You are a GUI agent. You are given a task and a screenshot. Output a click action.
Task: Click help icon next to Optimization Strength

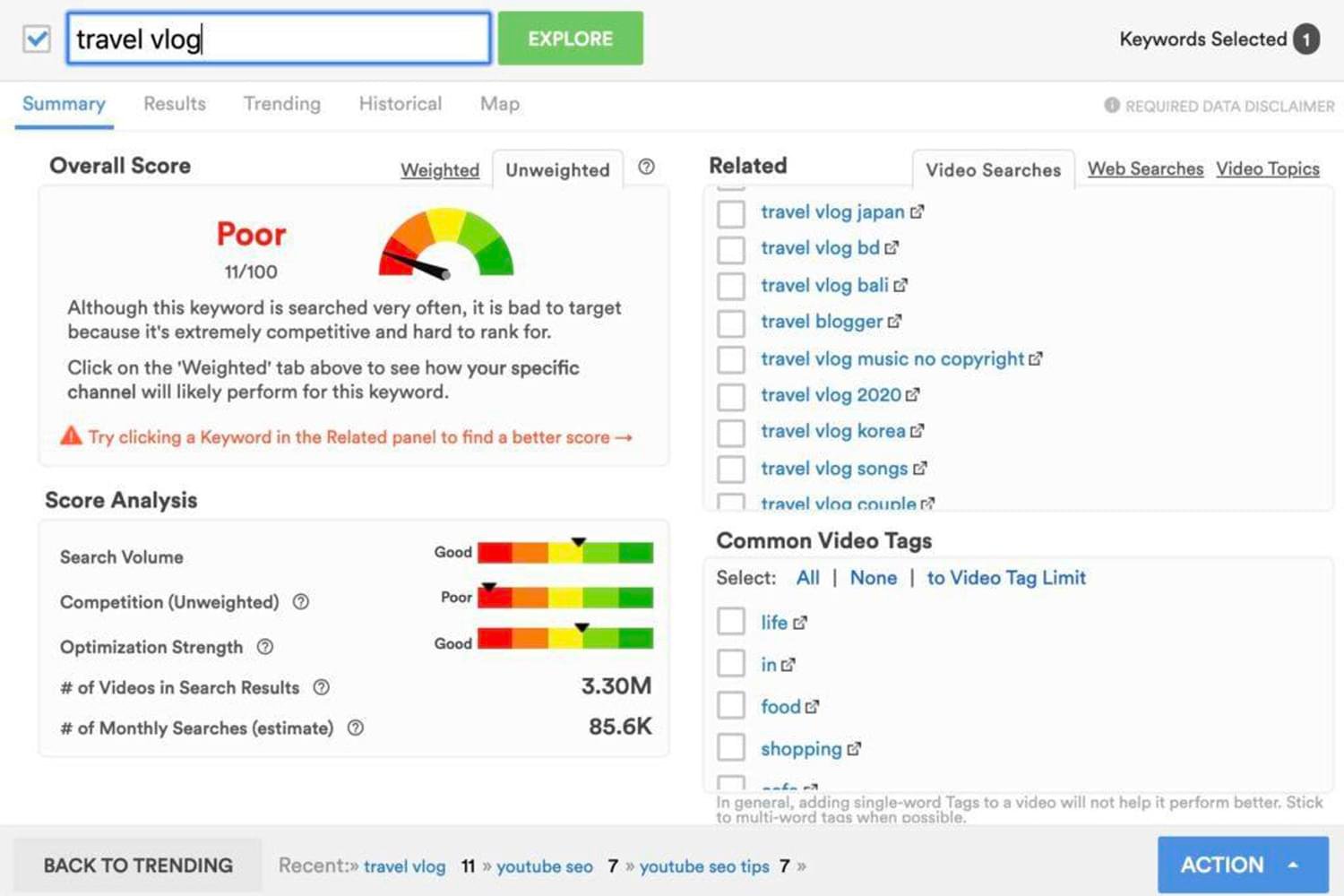[x=265, y=647]
